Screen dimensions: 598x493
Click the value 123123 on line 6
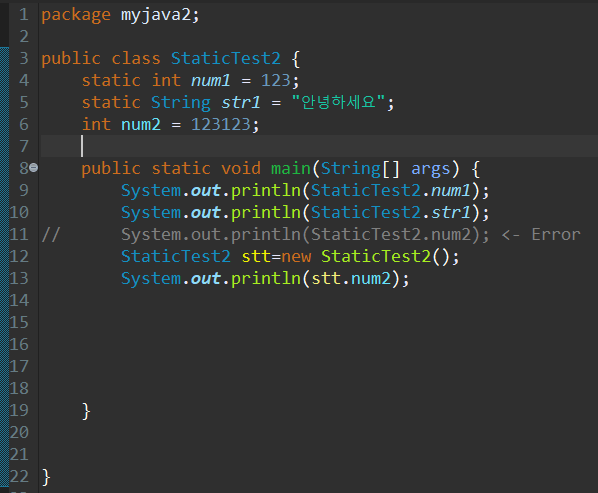pyautogui.click(x=220, y=125)
